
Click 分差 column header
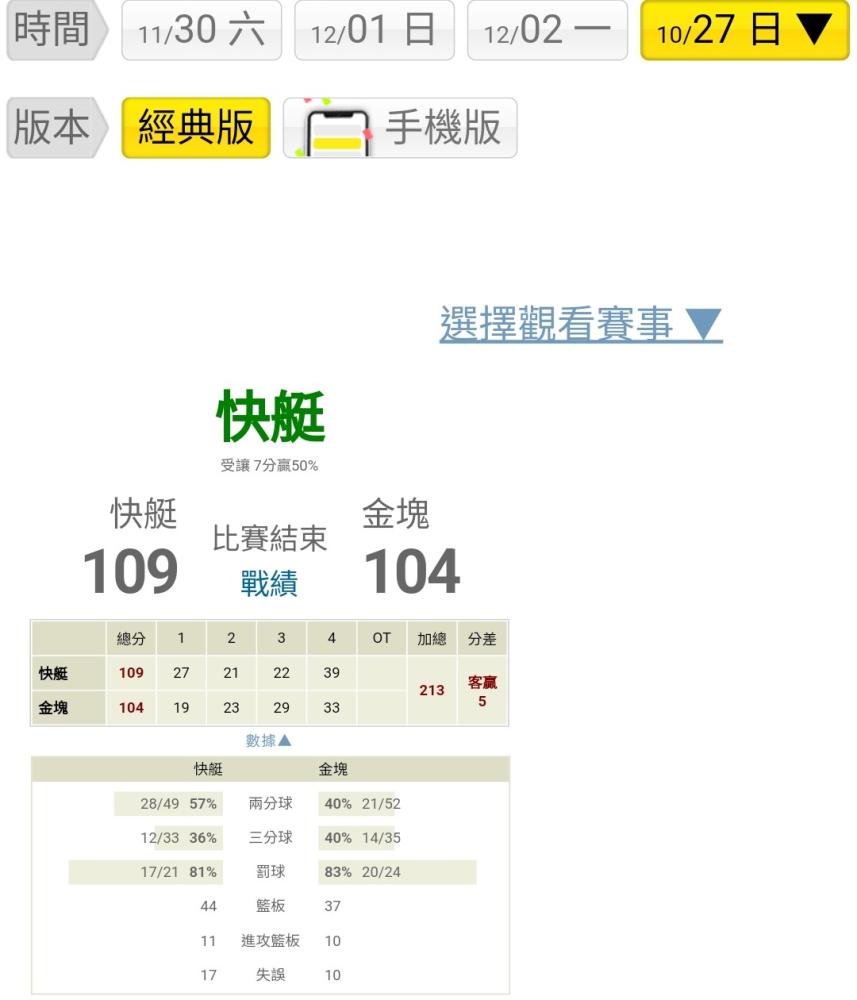click(x=482, y=638)
